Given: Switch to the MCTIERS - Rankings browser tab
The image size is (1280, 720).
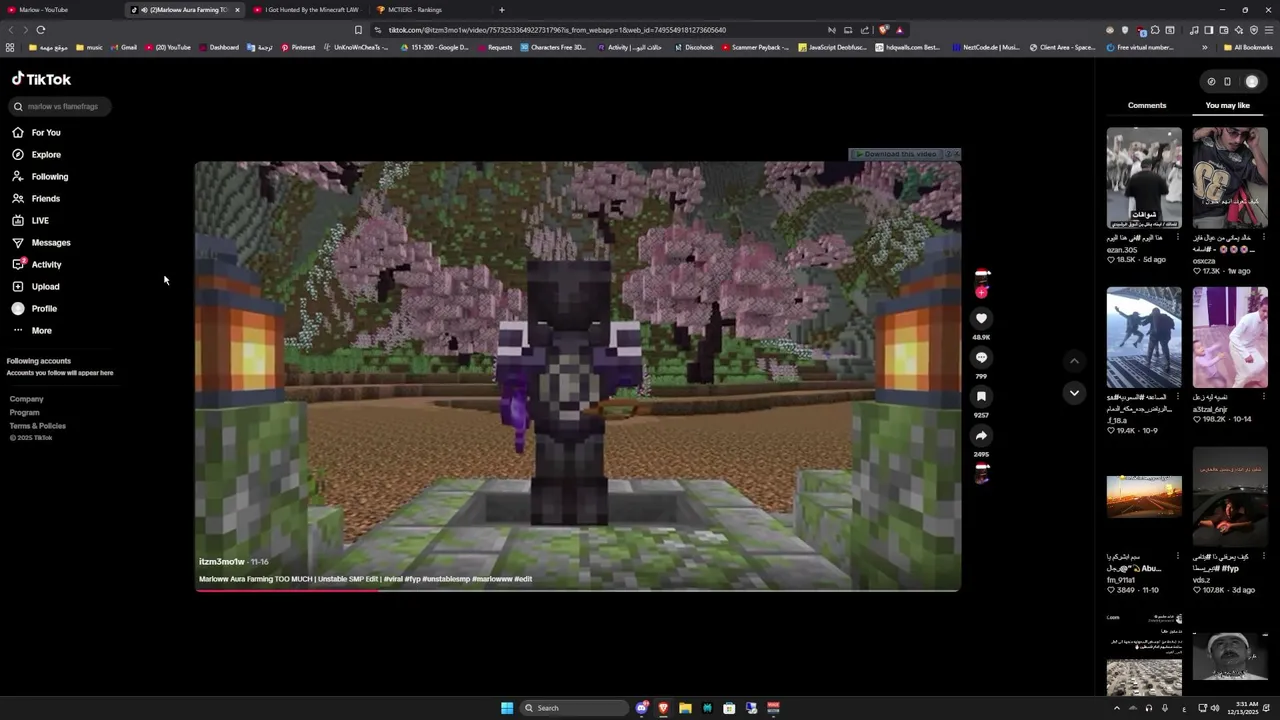Looking at the screenshot, I should (430, 10).
